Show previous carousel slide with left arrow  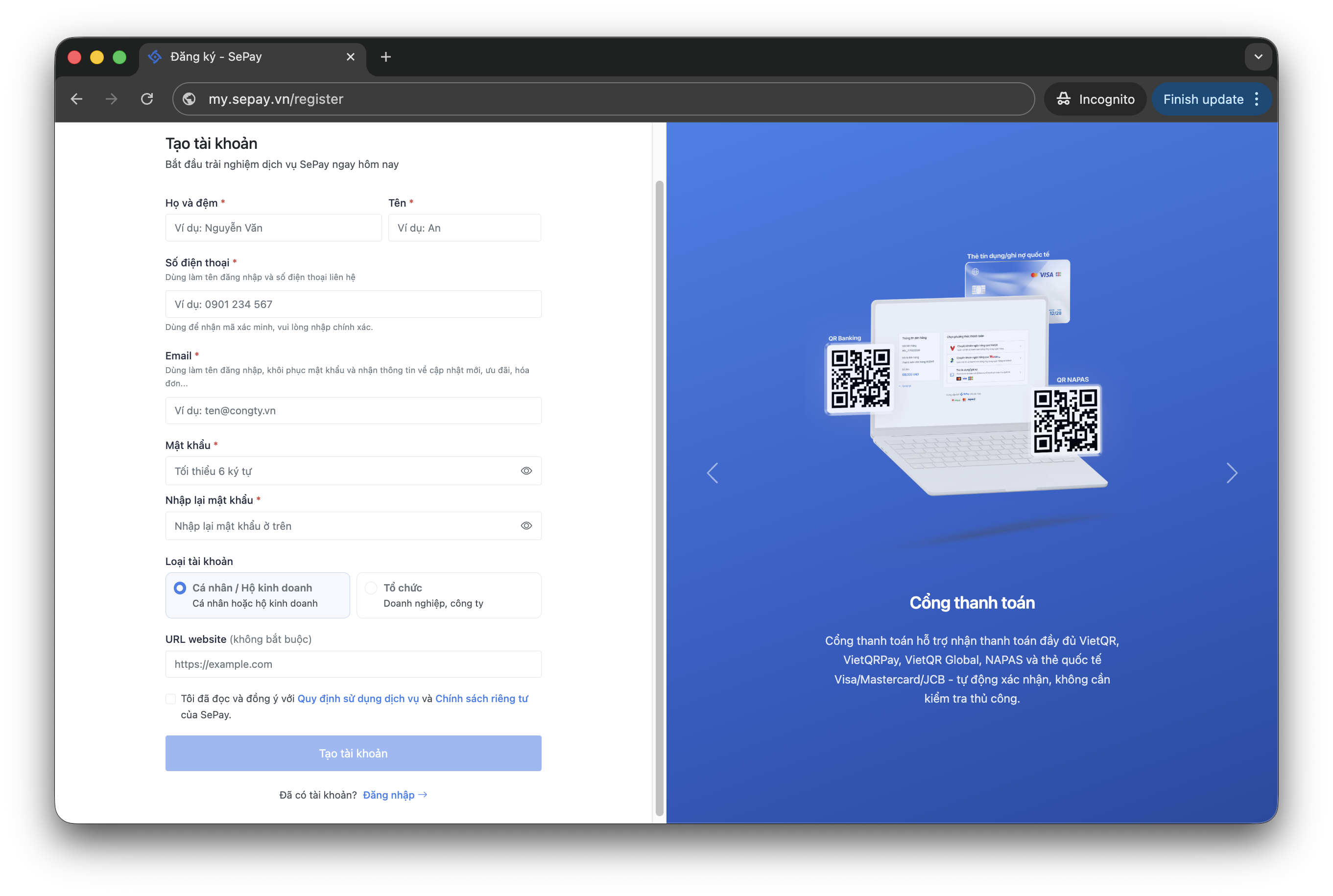[712, 472]
